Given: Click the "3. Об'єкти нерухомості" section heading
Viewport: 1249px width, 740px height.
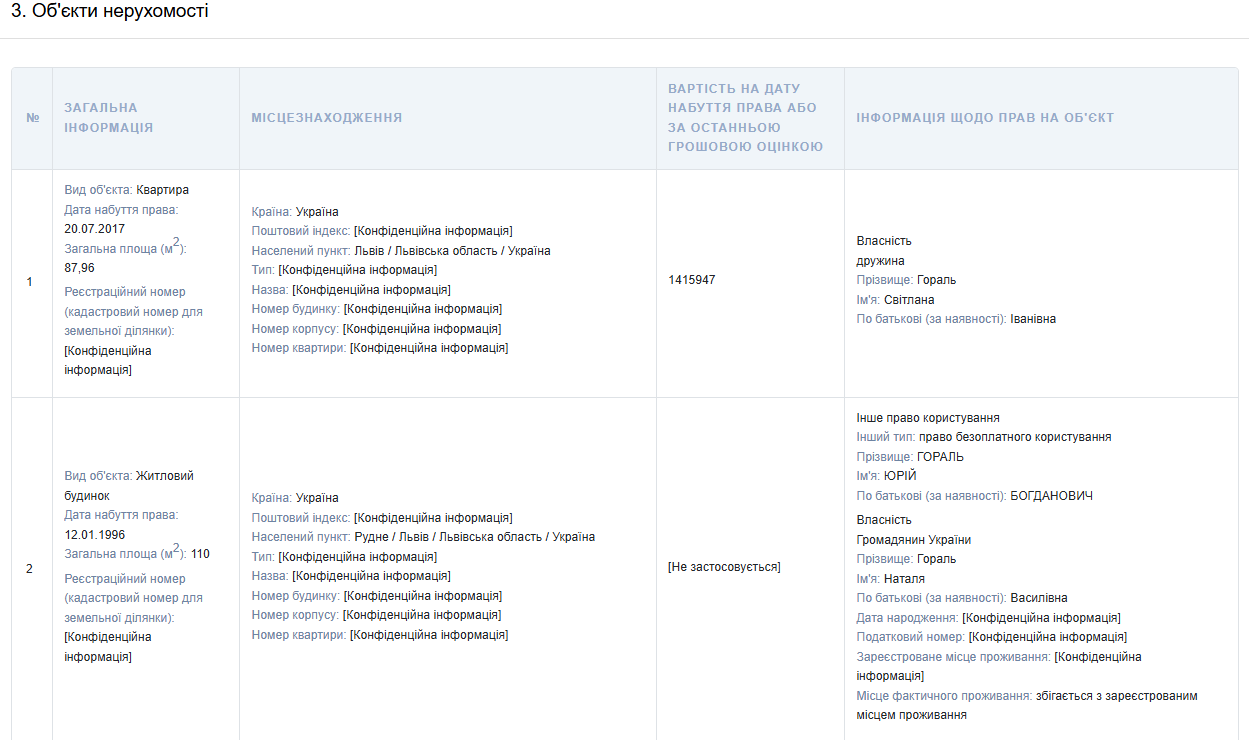Looking at the screenshot, I should click(x=110, y=13).
